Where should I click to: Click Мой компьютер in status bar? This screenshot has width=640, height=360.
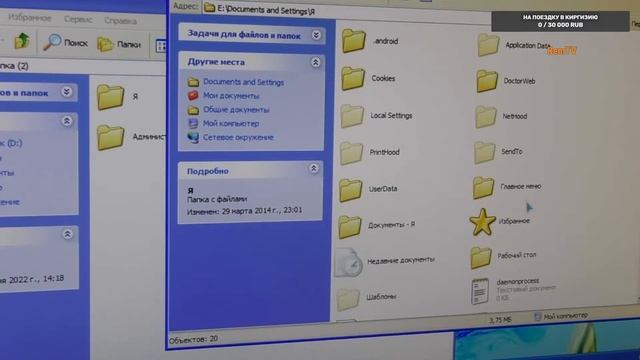(x=562, y=316)
